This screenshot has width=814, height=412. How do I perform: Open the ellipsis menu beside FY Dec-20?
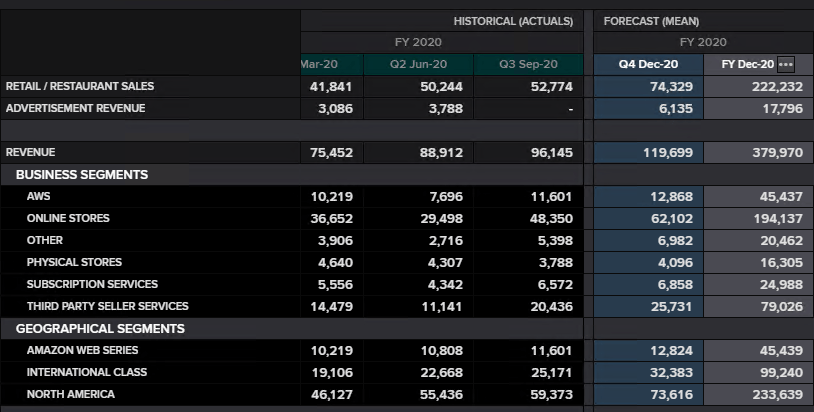pyautogui.click(x=786, y=64)
